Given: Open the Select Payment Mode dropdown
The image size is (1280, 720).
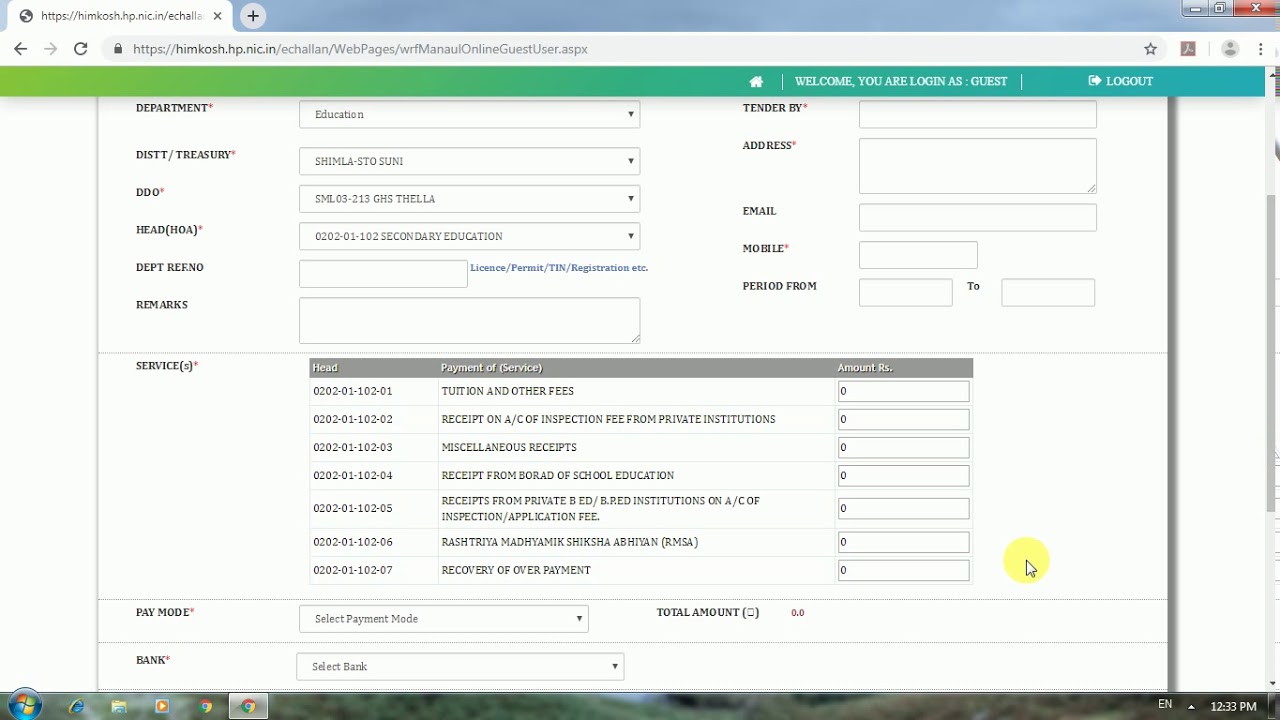Looking at the screenshot, I should pyautogui.click(x=443, y=619).
